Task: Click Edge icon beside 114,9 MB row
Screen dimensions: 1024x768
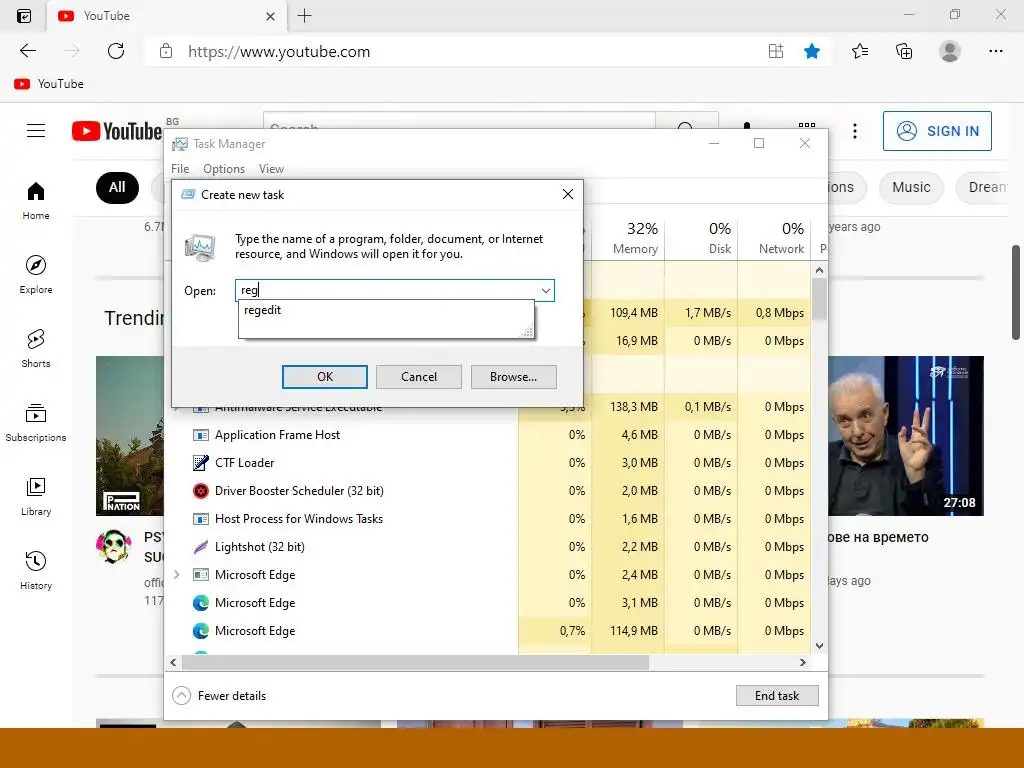Action: [x=200, y=631]
